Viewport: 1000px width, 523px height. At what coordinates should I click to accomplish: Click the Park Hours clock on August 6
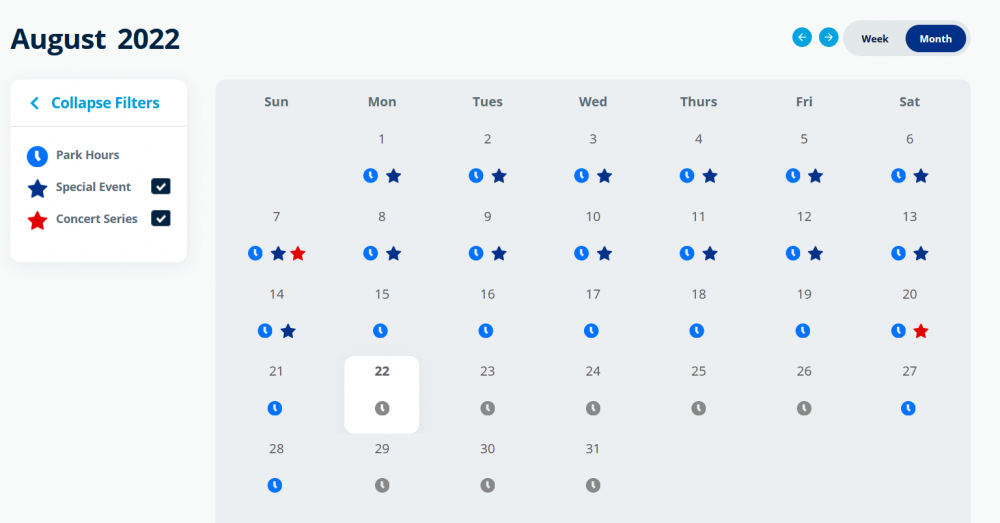click(x=898, y=176)
